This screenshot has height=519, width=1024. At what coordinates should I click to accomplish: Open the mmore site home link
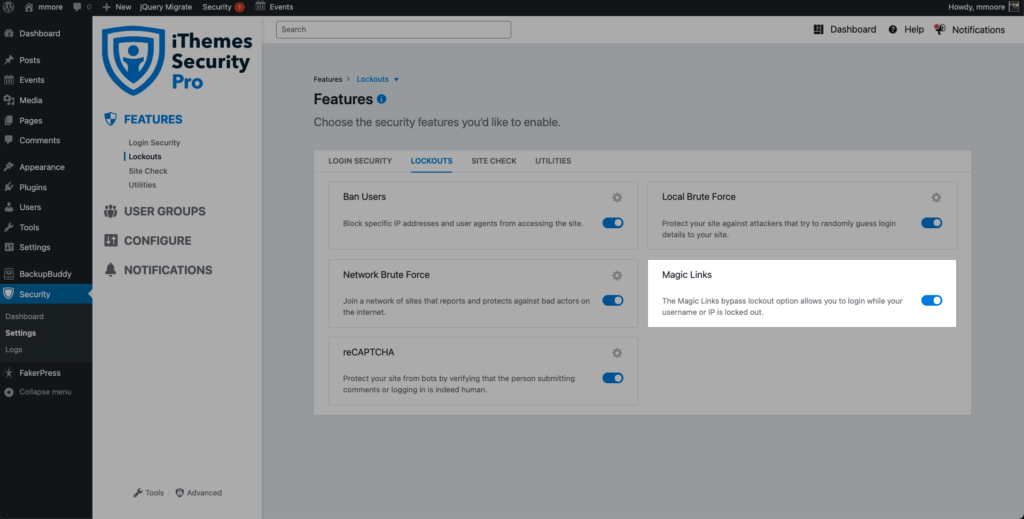click(43, 7)
